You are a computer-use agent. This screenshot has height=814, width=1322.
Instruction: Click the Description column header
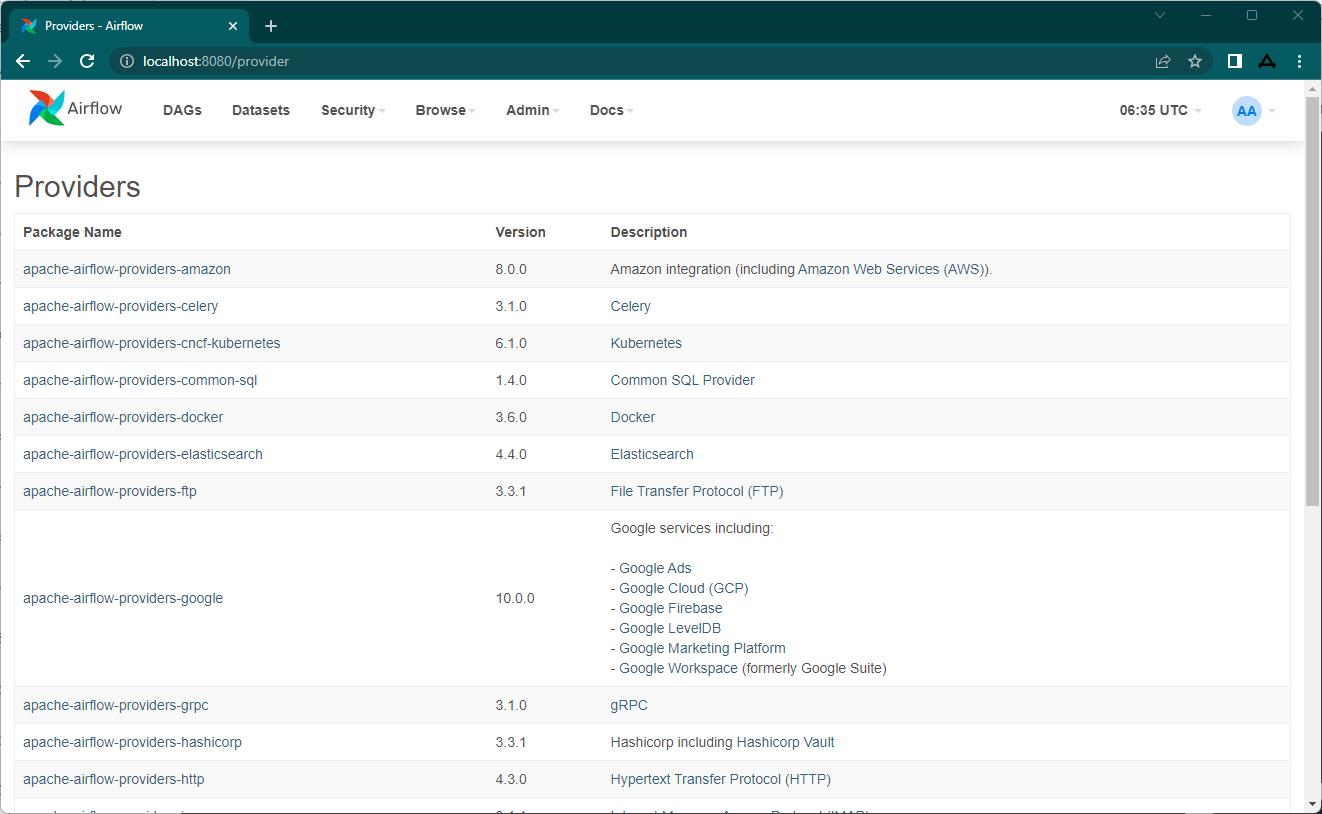(649, 232)
